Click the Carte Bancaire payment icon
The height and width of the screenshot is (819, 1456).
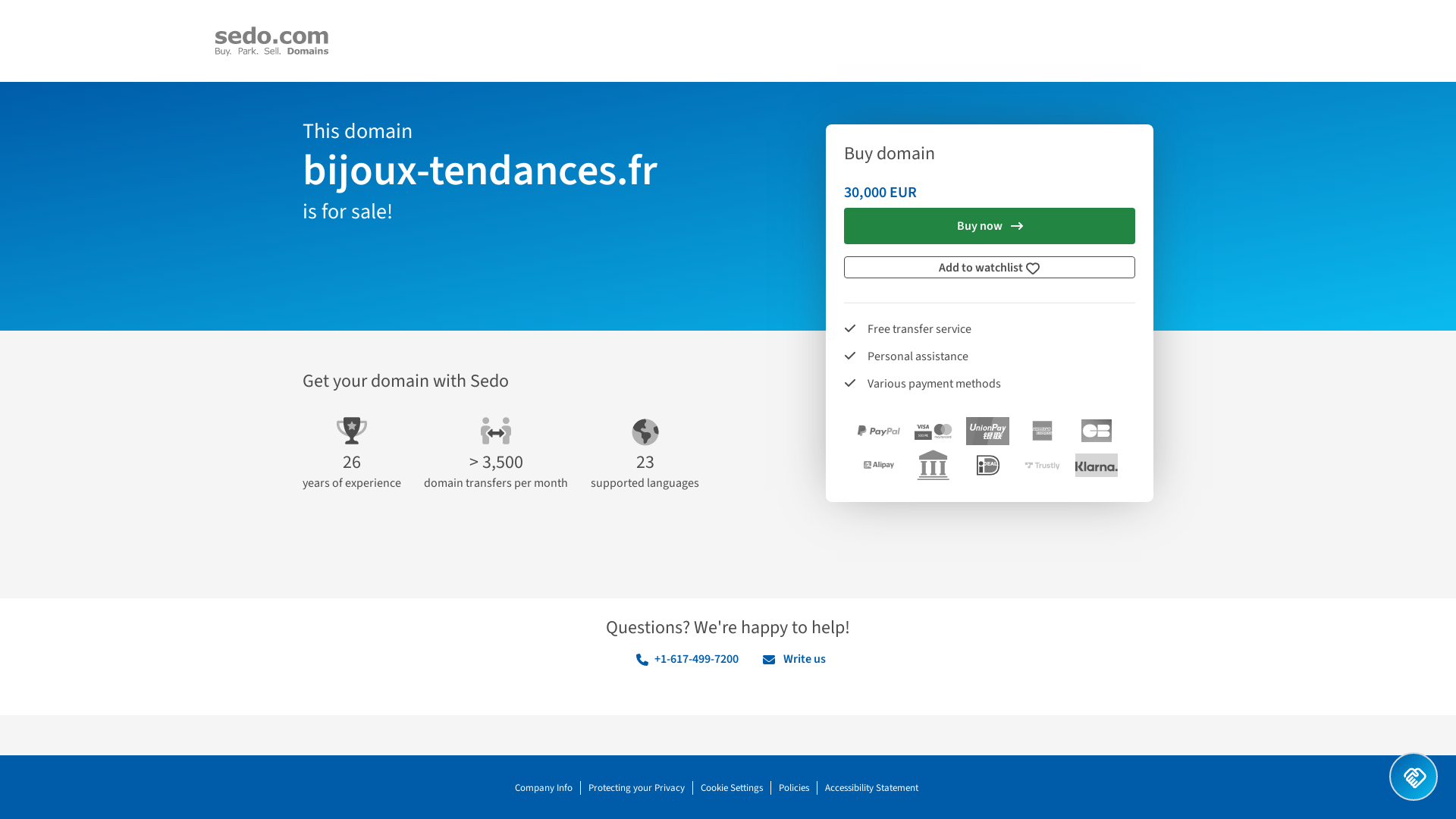[x=1096, y=431]
